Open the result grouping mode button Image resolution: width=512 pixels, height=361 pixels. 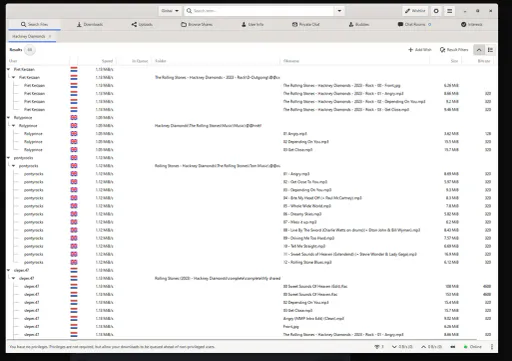490,50
